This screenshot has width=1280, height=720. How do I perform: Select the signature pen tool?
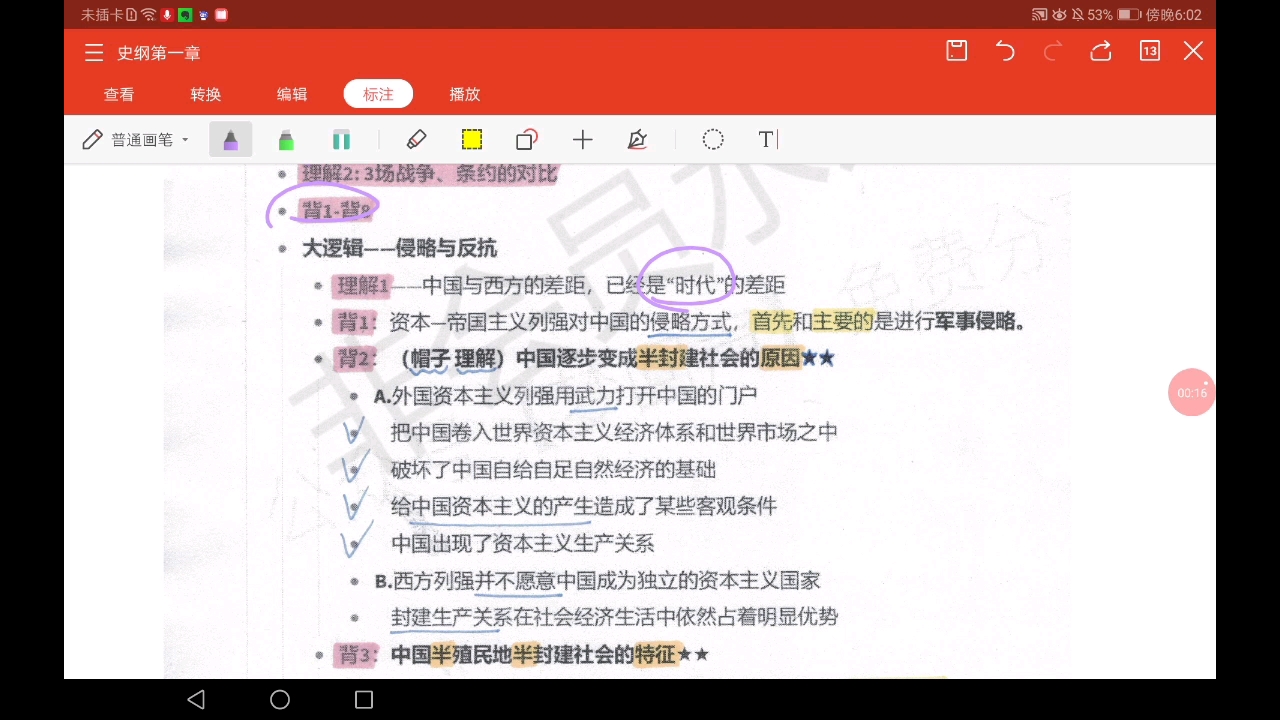click(637, 140)
